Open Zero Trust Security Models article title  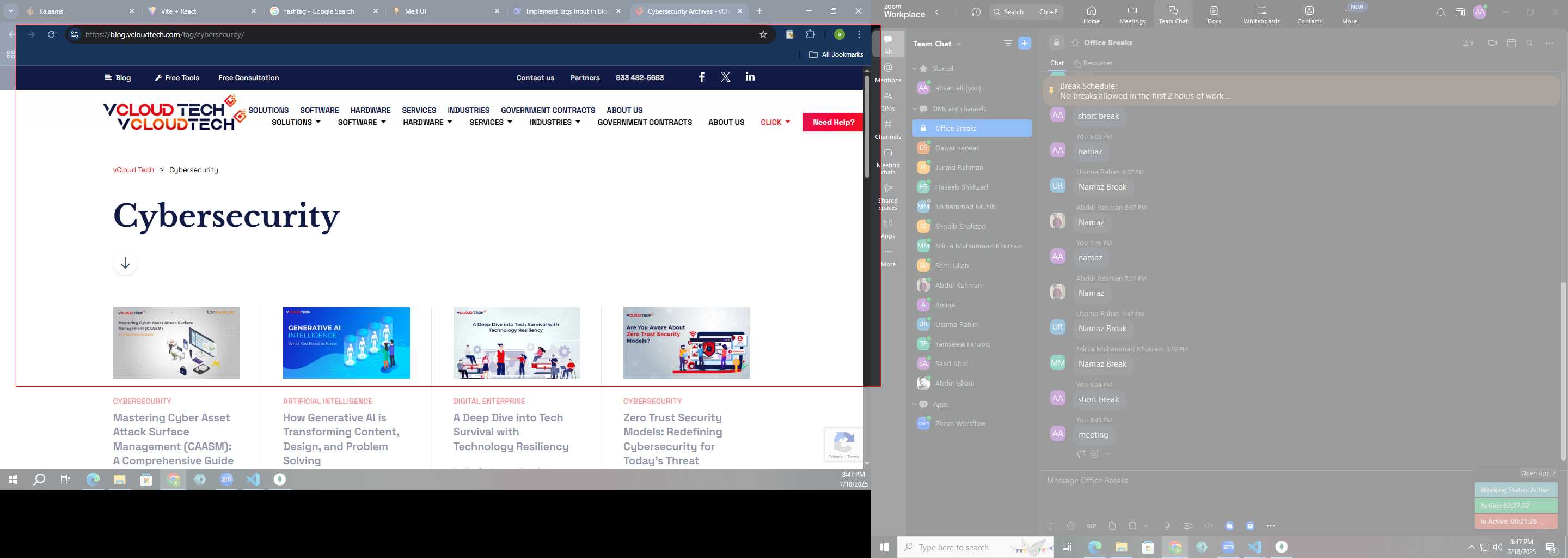672,439
